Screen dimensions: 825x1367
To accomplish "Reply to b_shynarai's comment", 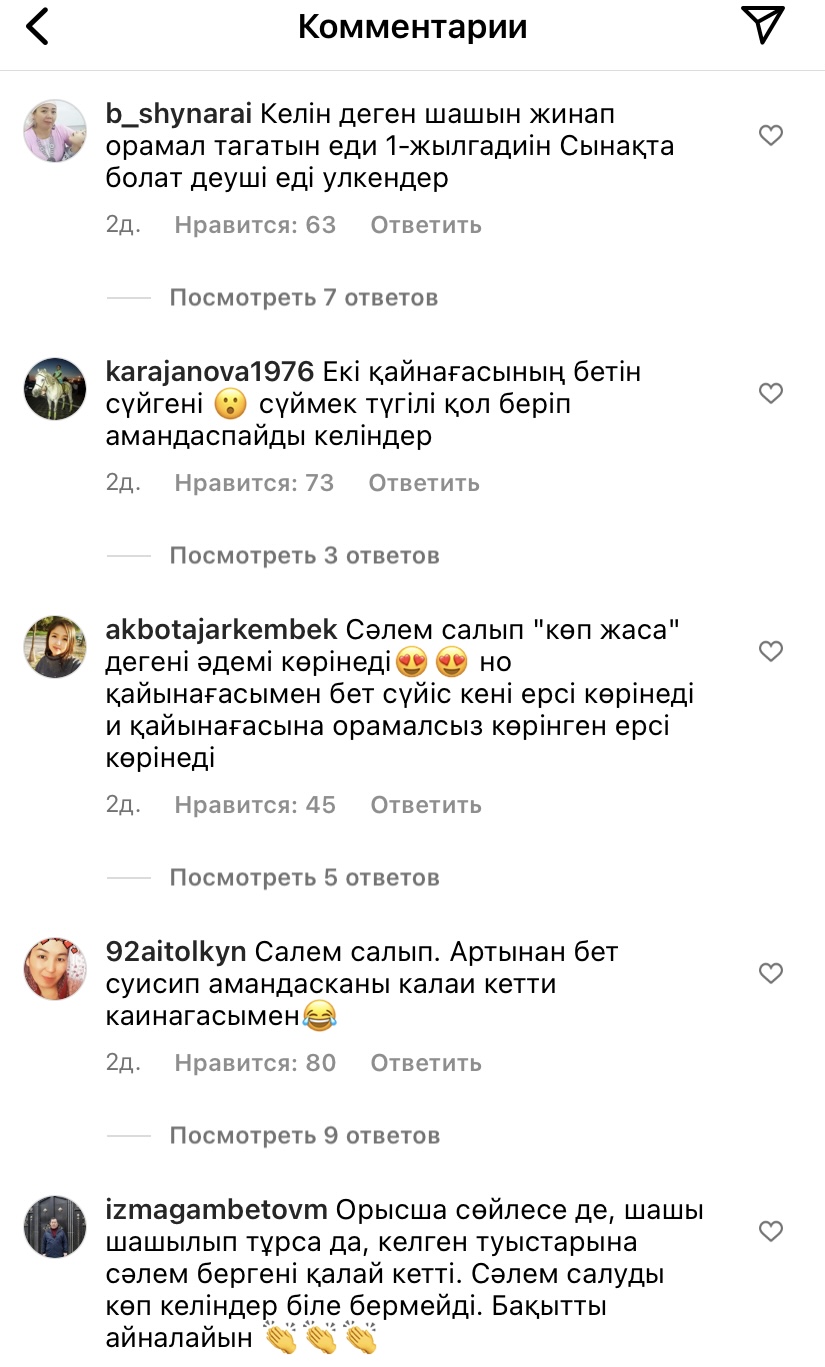I will [x=426, y=225].
